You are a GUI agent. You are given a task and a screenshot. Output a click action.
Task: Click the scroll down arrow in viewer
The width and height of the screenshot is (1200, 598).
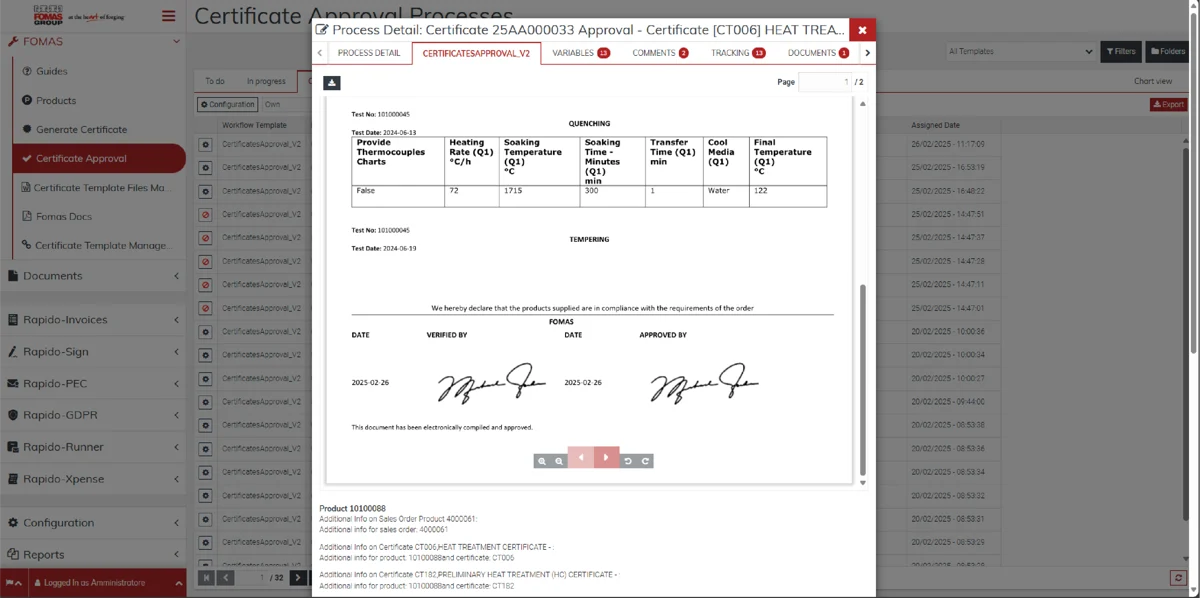[863, 484]
